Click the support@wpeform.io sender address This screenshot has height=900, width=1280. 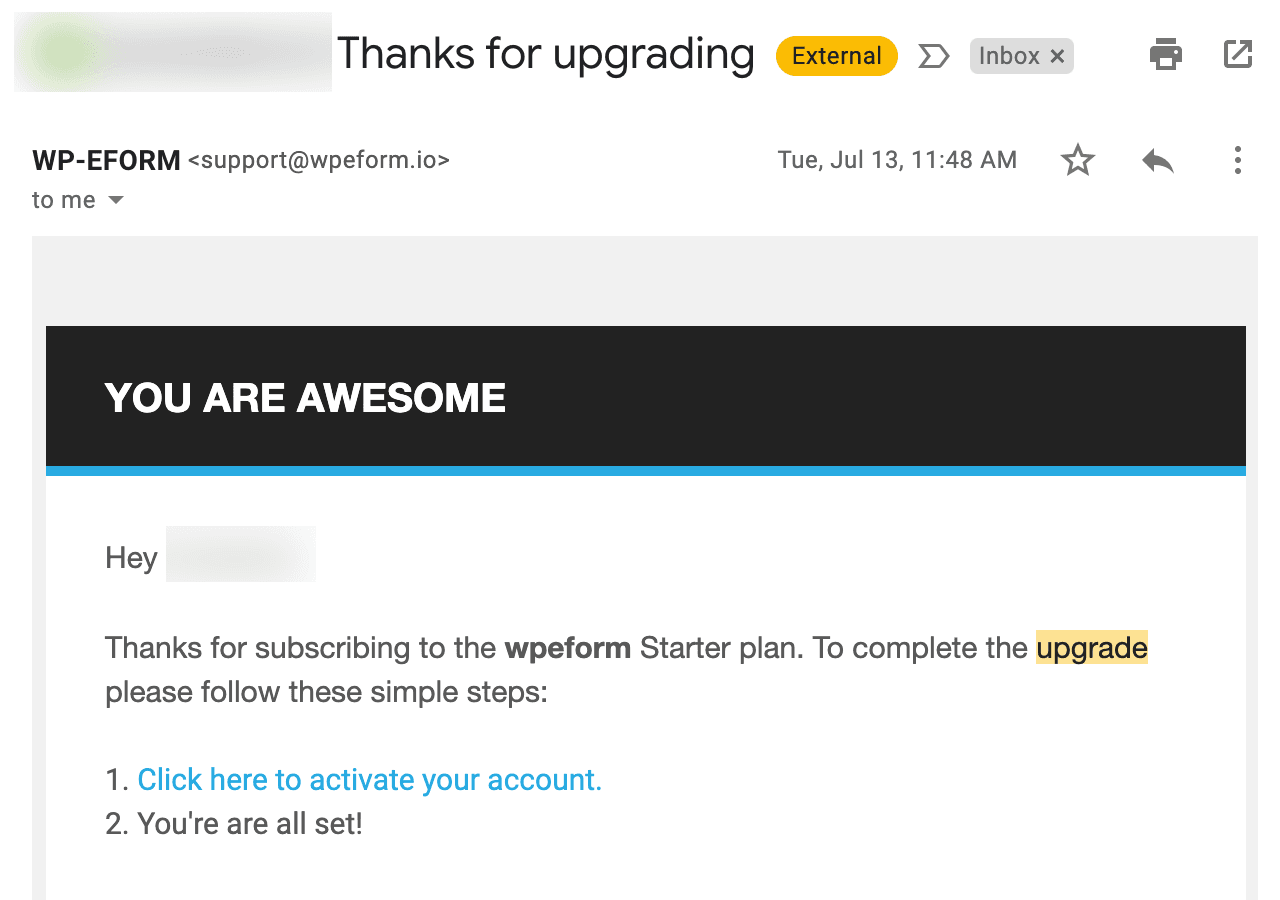pos(319,160)
